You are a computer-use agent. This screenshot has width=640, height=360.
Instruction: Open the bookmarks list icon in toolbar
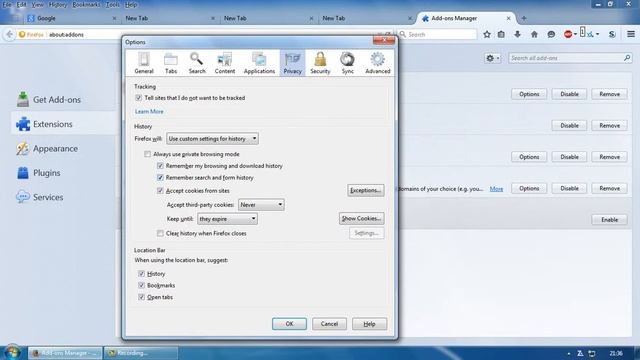click(x=501, y=35)
